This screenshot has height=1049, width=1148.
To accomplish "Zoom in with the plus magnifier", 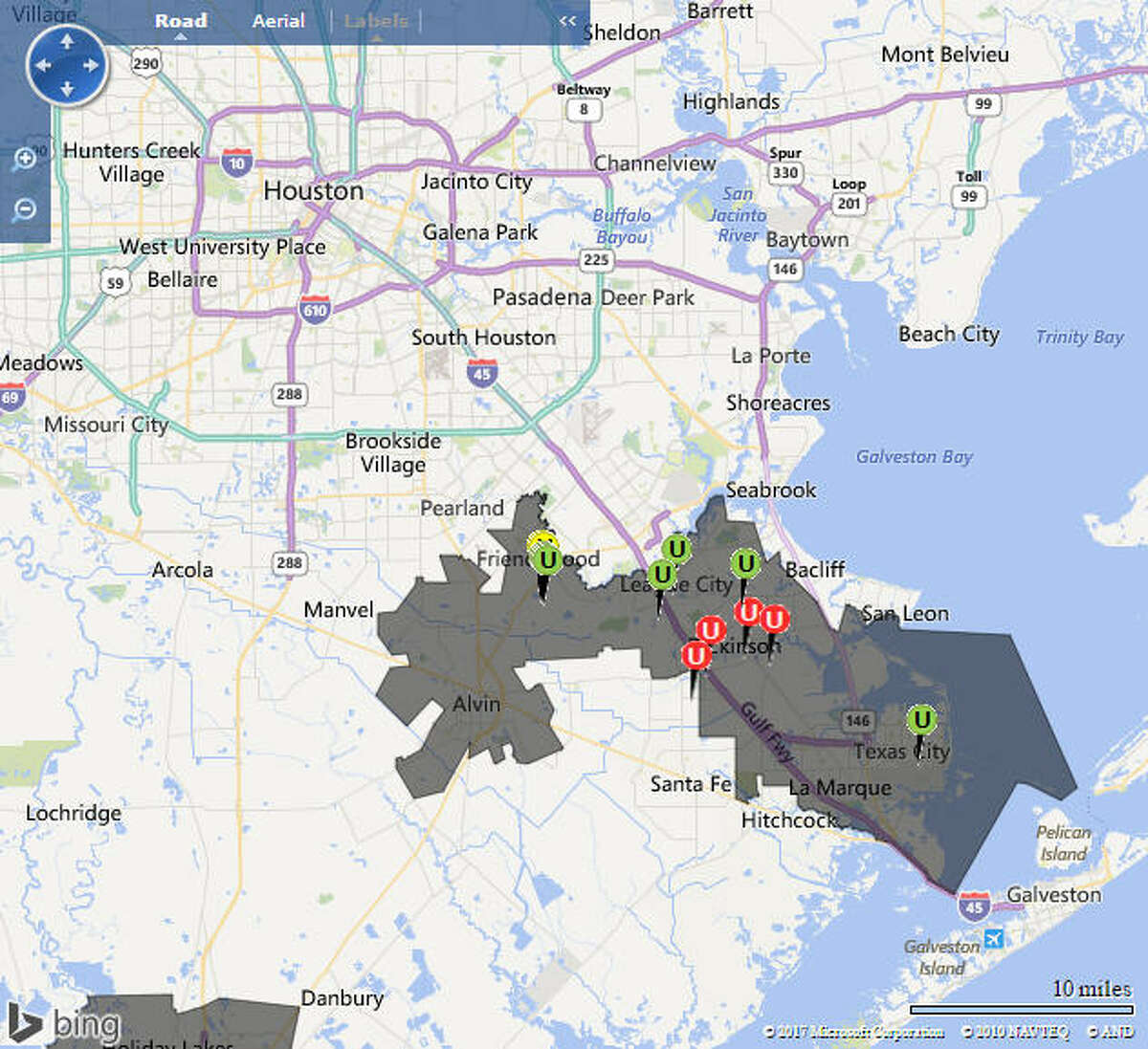I will 24,159.
